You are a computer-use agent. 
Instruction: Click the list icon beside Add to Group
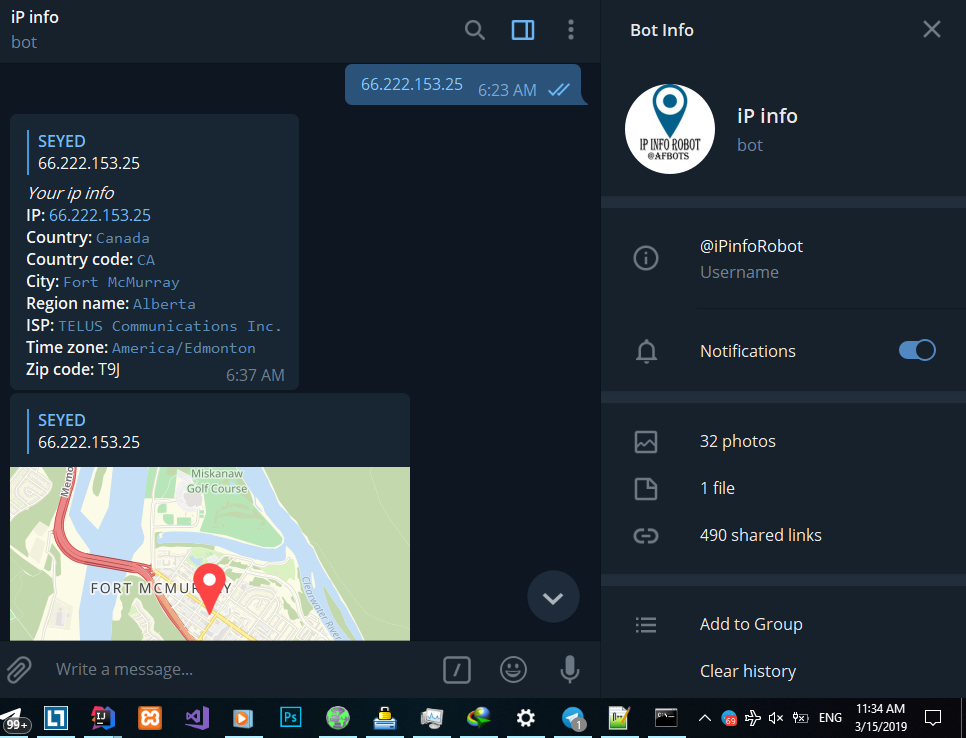pos(646,625)
